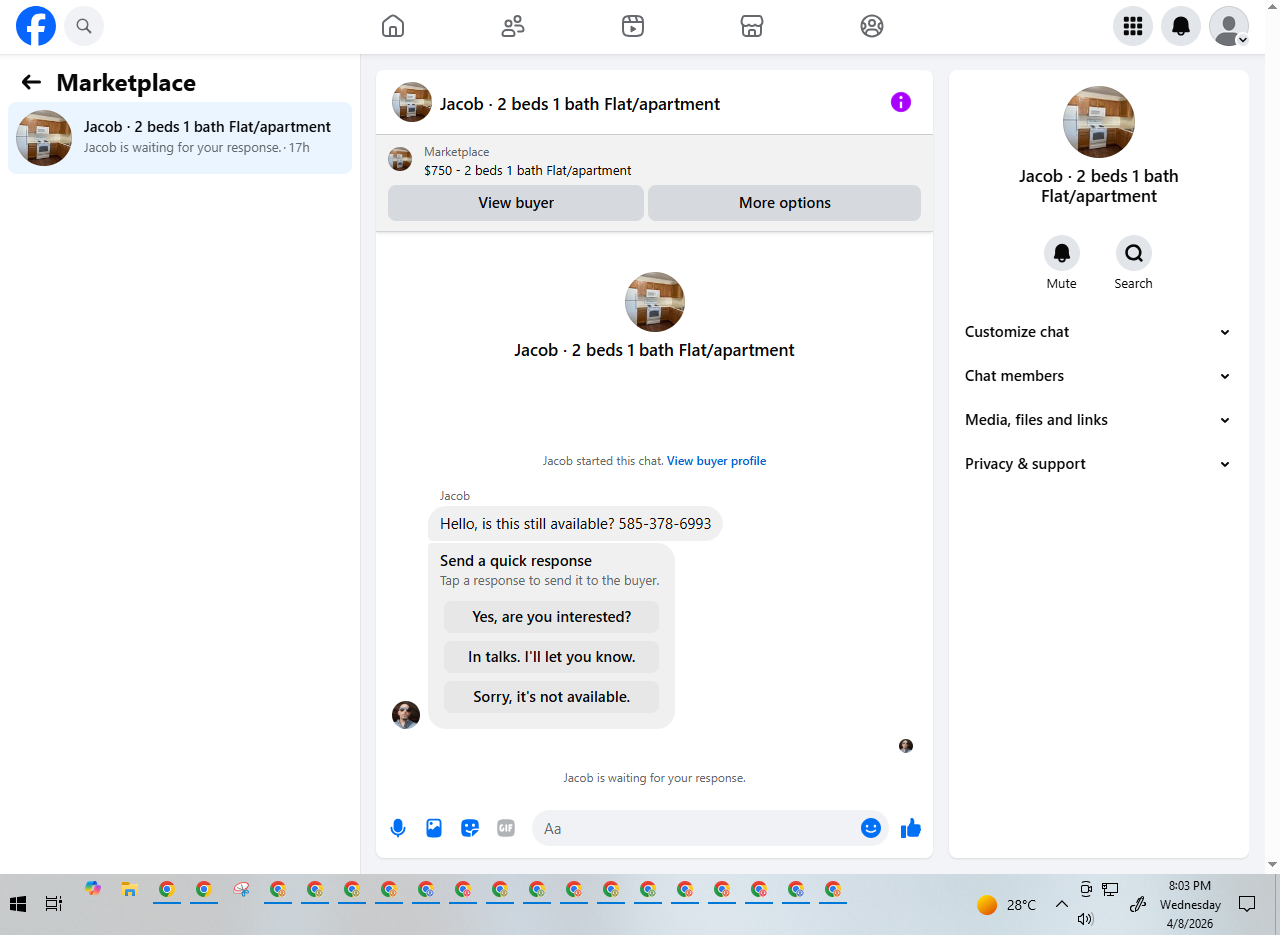Open Task View on the taskbar
This screenshot has width=1280, height=935.
click(x=54, y=904)
